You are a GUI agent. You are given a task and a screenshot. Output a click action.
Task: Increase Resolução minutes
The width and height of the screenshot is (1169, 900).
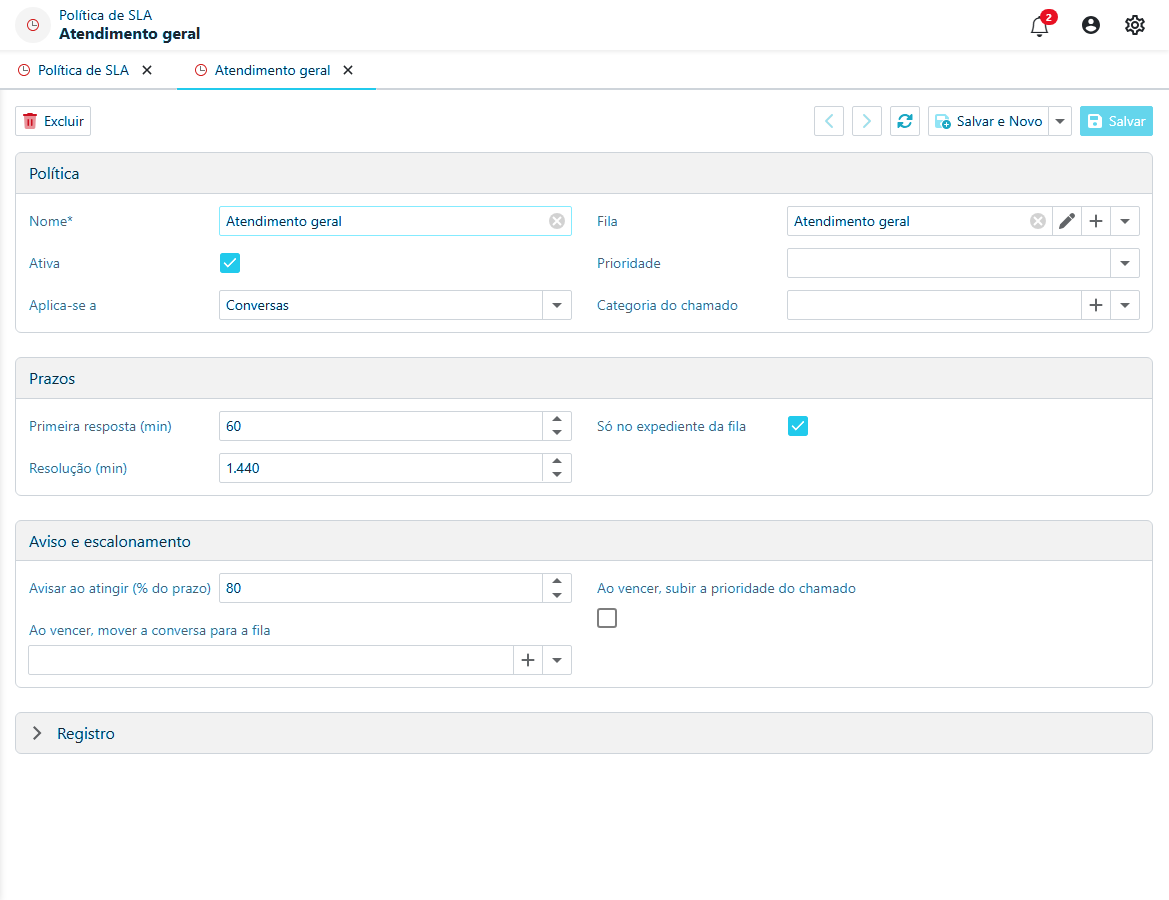[557, 461]
